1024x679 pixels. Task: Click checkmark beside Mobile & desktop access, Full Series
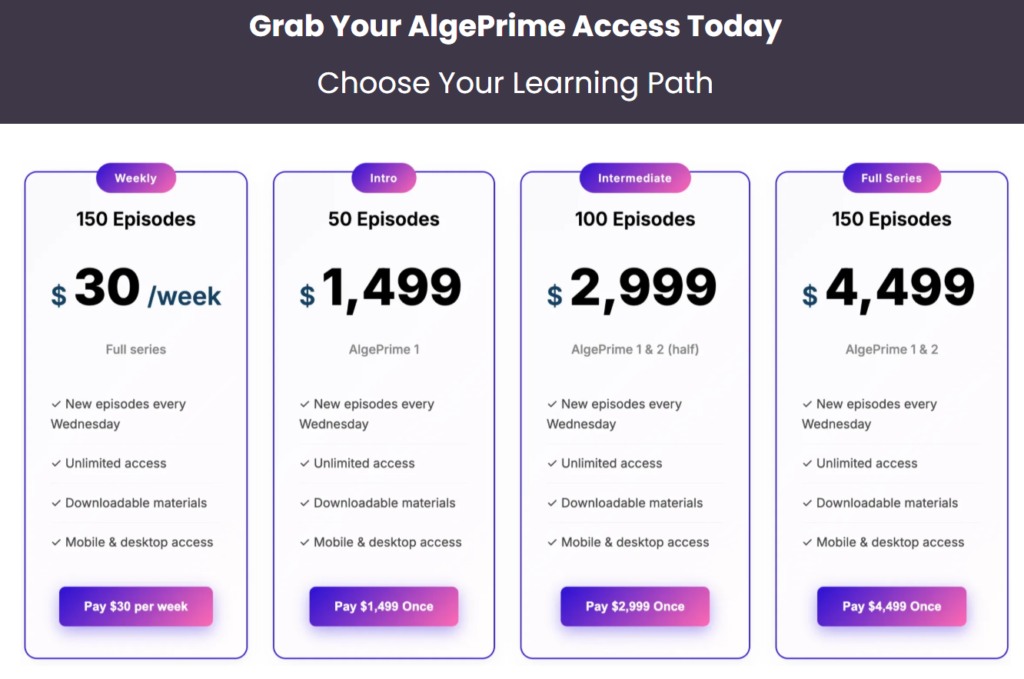click(807, 542)
